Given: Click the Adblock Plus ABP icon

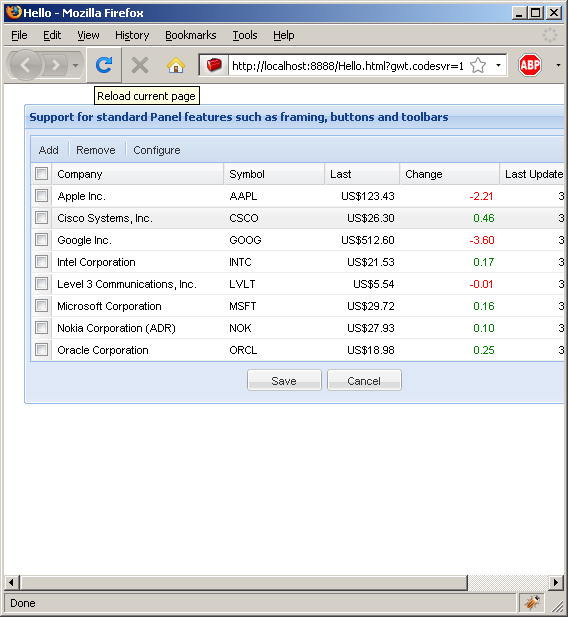Looking at the screenshot, I should click(x=529, y=65).
